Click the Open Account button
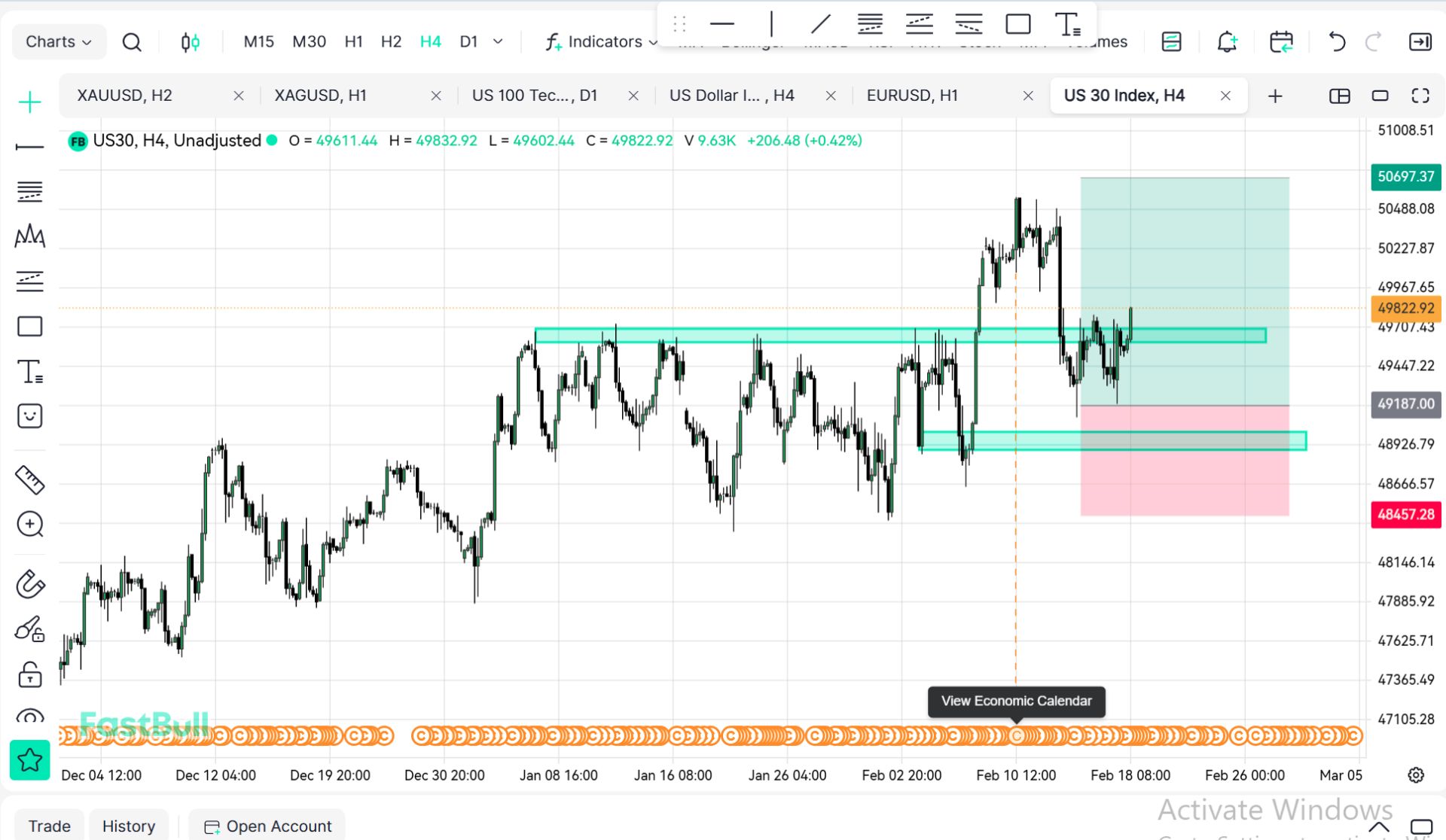Screen dimensions: 1446x840 pos(267,826)
